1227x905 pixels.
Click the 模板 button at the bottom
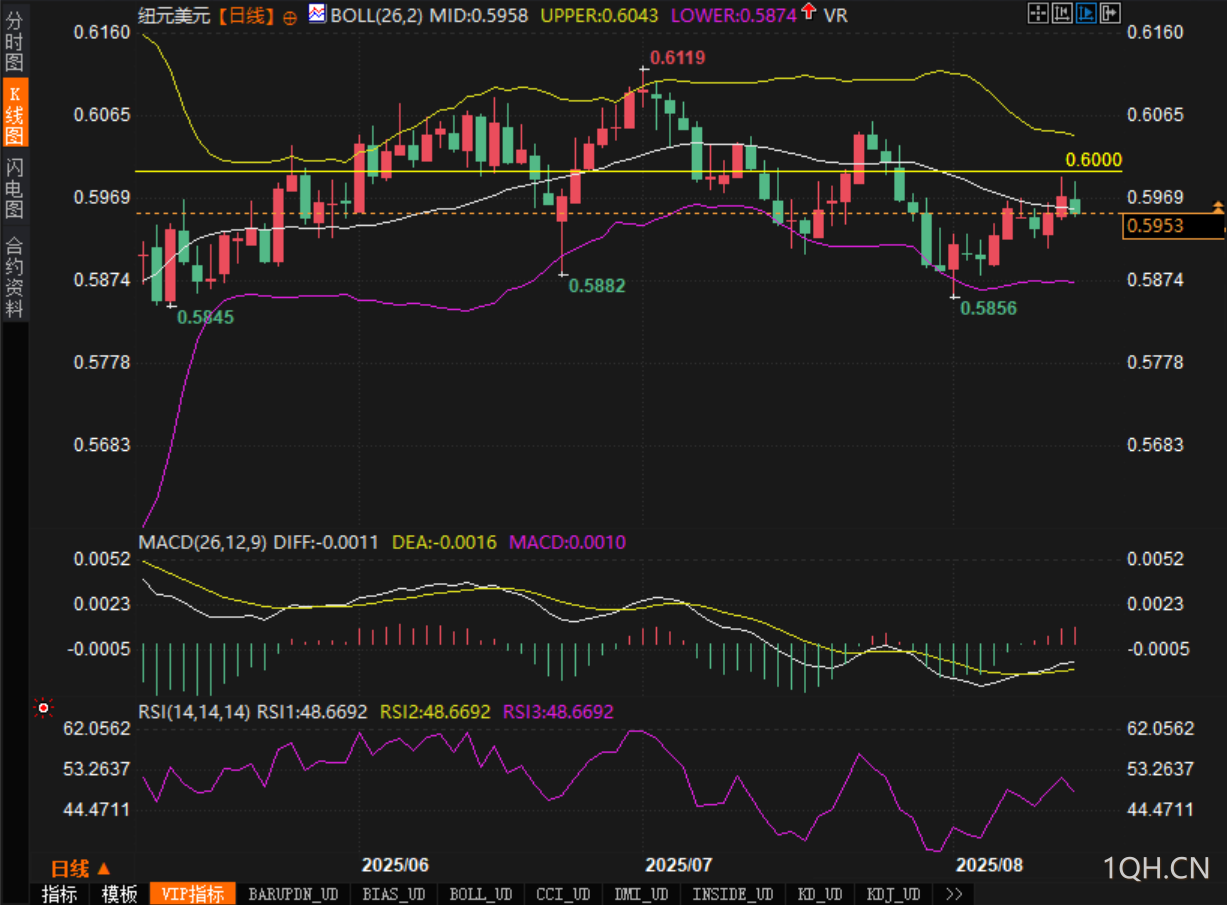coord(119,894)
